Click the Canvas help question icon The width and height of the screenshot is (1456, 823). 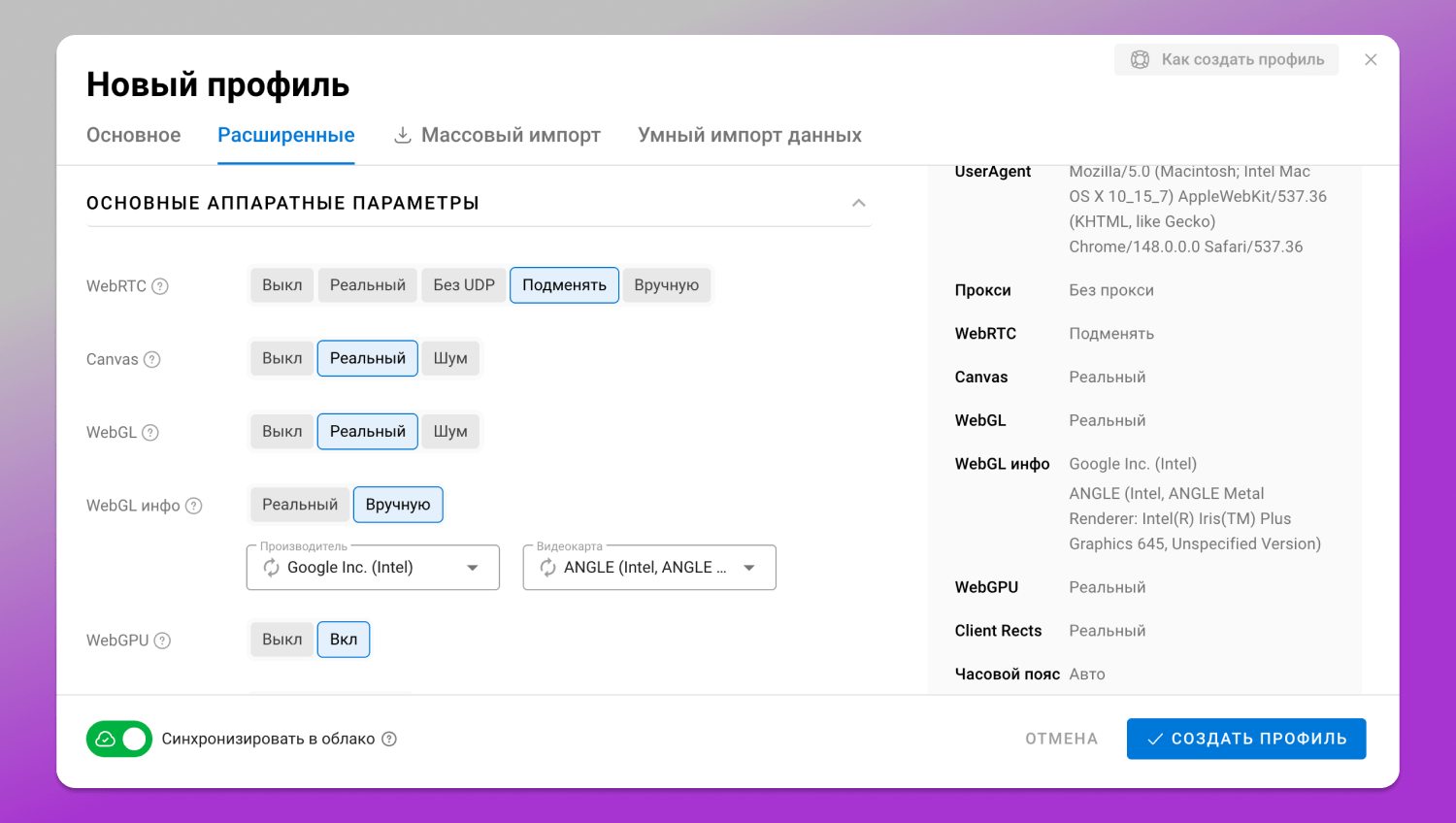coord(152,359)
